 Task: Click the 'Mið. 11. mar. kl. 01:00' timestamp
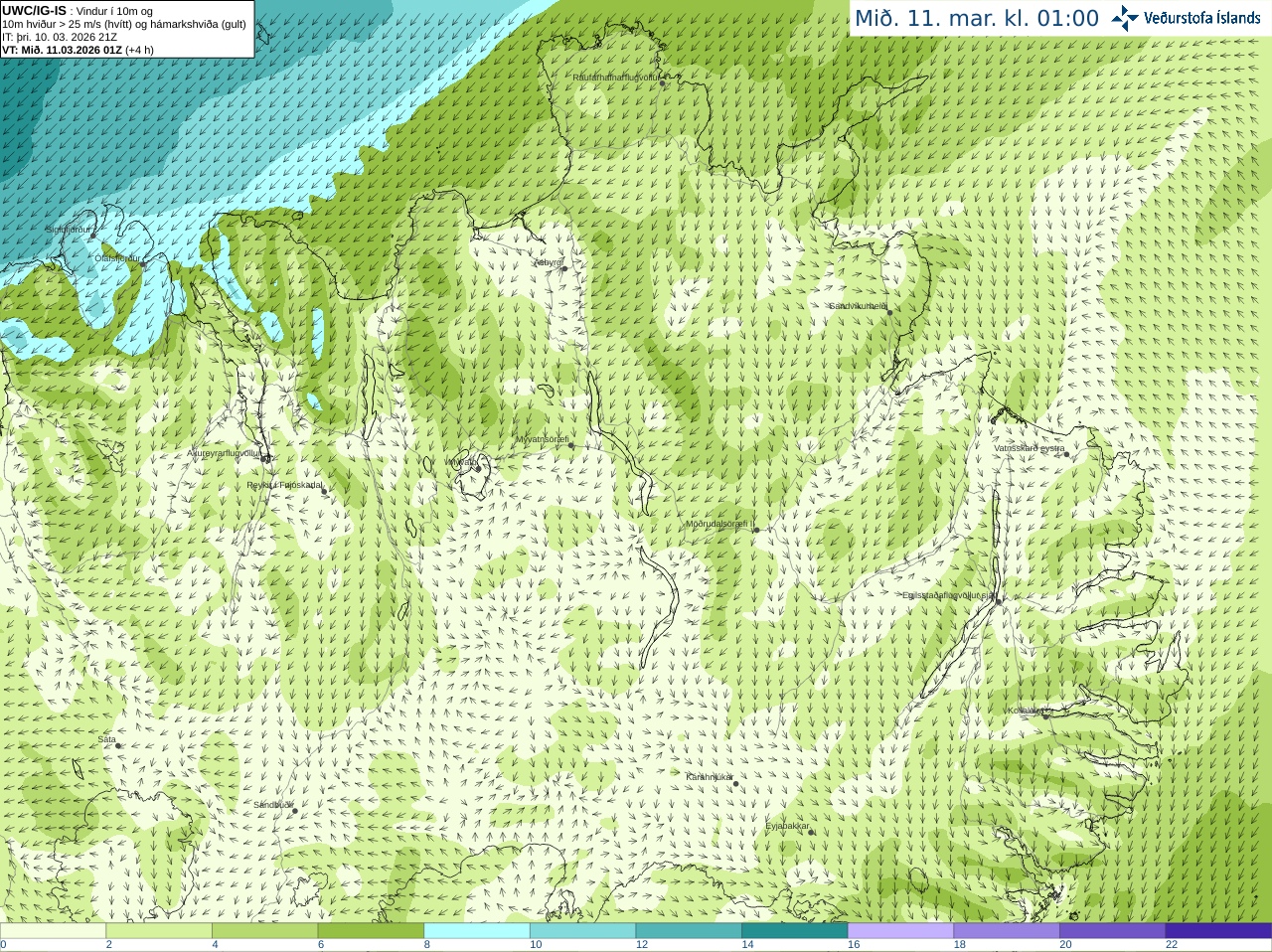(x=977, y=19)
